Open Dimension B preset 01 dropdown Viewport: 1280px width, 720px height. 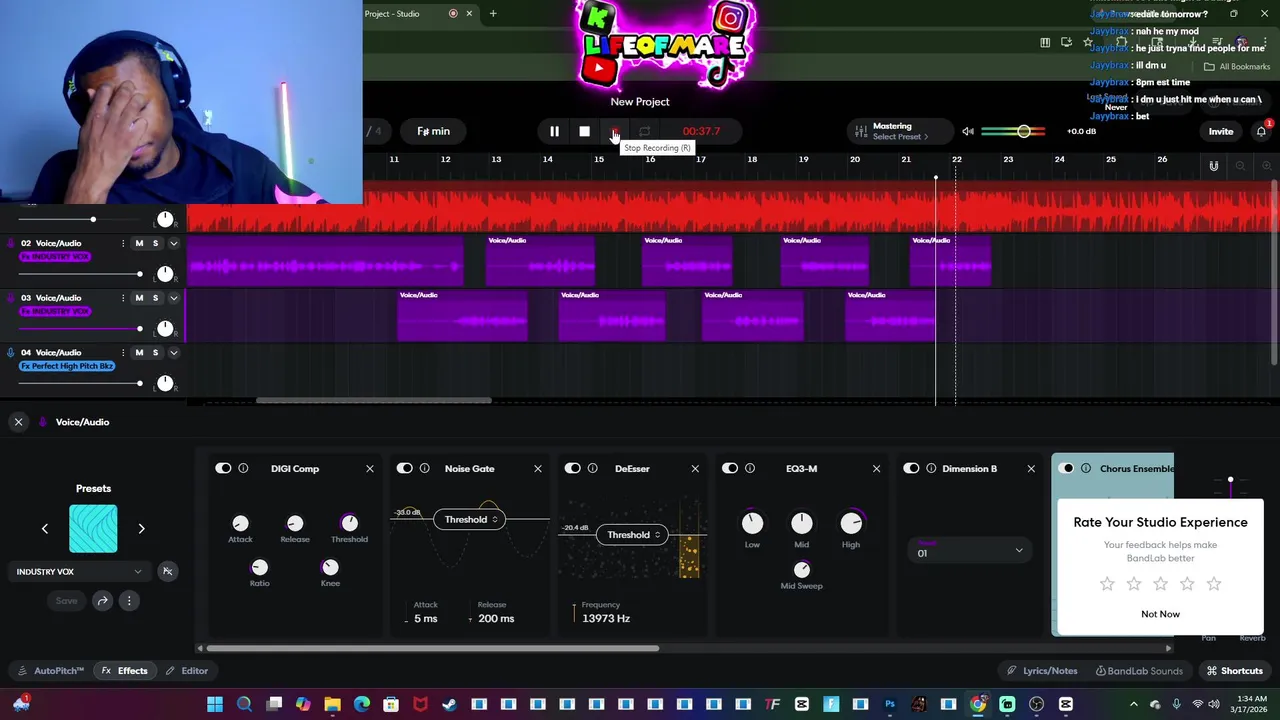point(969,550)
